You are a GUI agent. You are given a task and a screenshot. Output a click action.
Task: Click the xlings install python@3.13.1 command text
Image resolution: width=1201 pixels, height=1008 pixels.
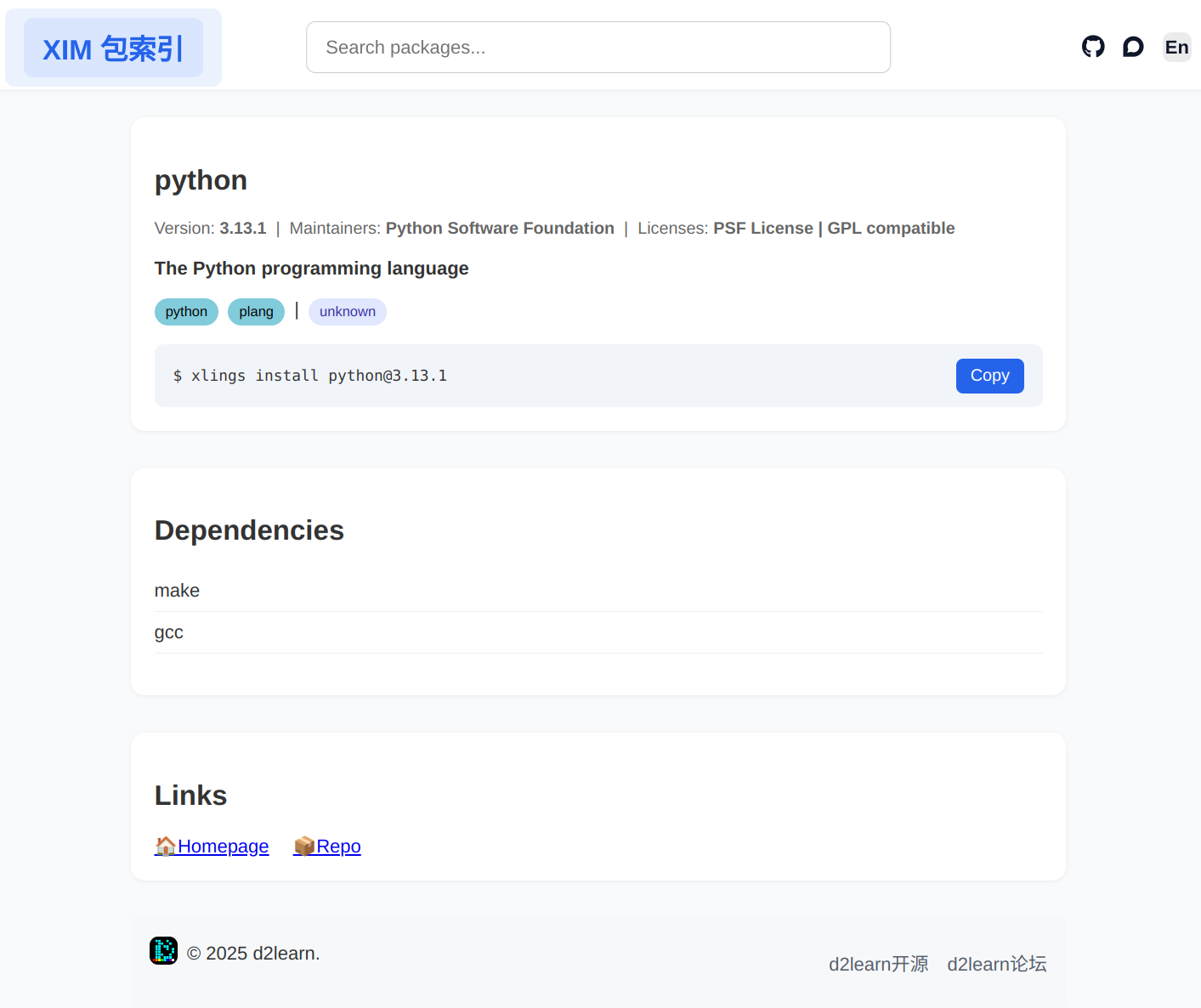point(310,376)
